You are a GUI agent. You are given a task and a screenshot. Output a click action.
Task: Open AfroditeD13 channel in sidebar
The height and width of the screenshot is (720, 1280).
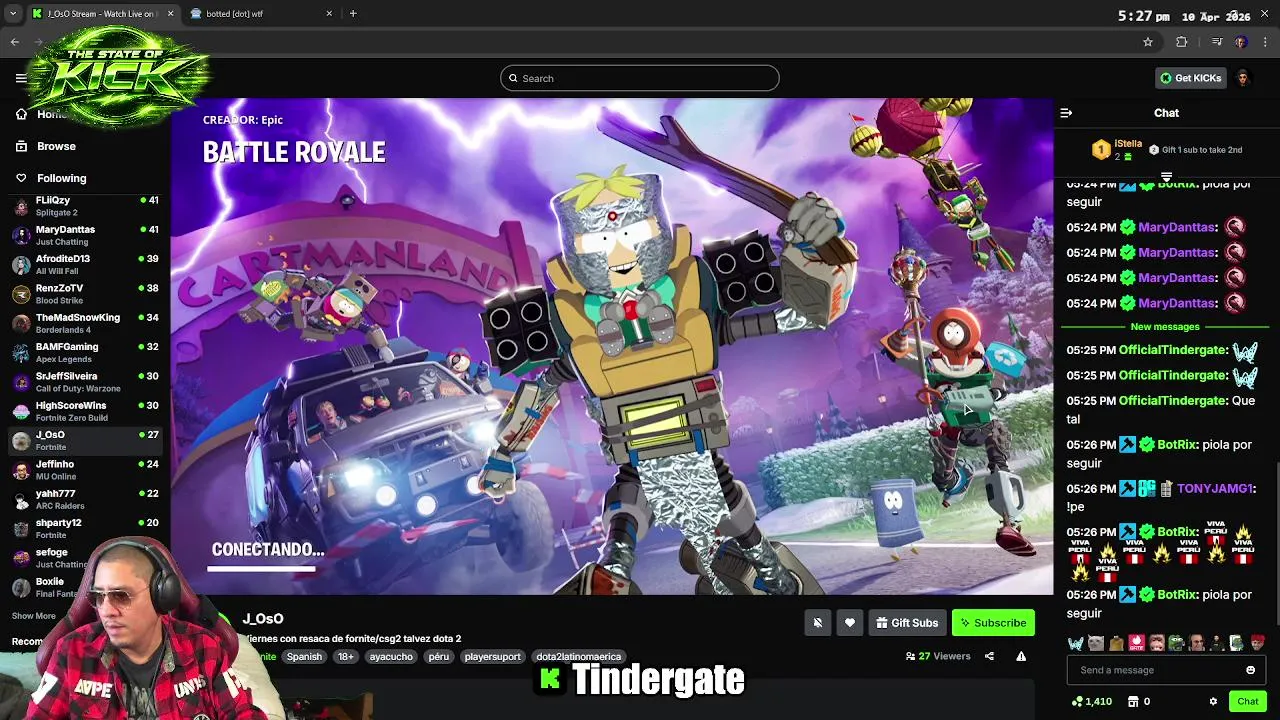click(x=85, y=265)
